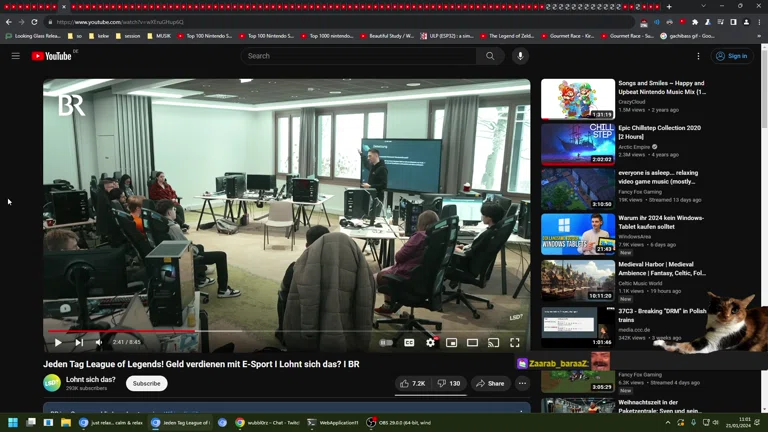
Task: Open the three-dot settings menu by Sign in
Action: tap(698, 56)
